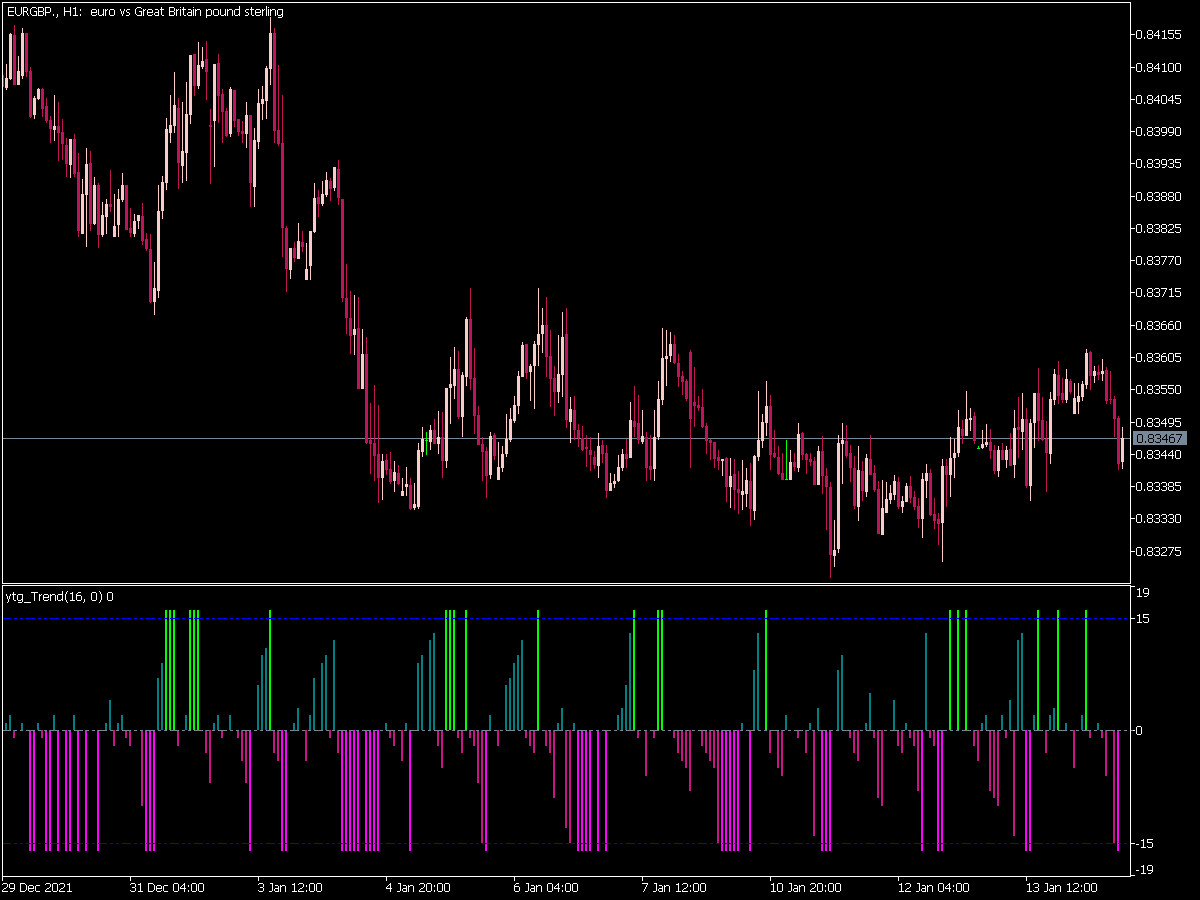Click the time label '3 Jan 12:00'
Screen dimensions: 1200x900
tap(290, 887)
